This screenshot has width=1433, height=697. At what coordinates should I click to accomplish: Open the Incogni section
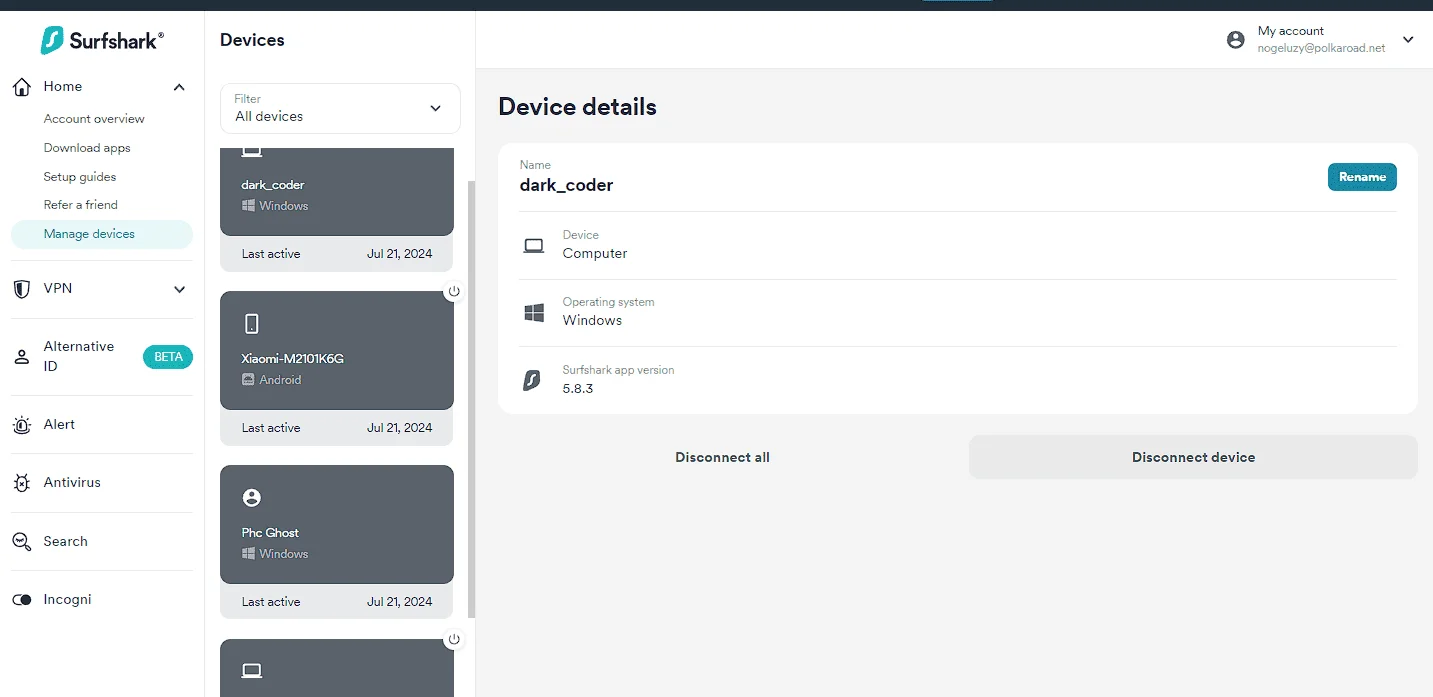[x=67, y=600]
